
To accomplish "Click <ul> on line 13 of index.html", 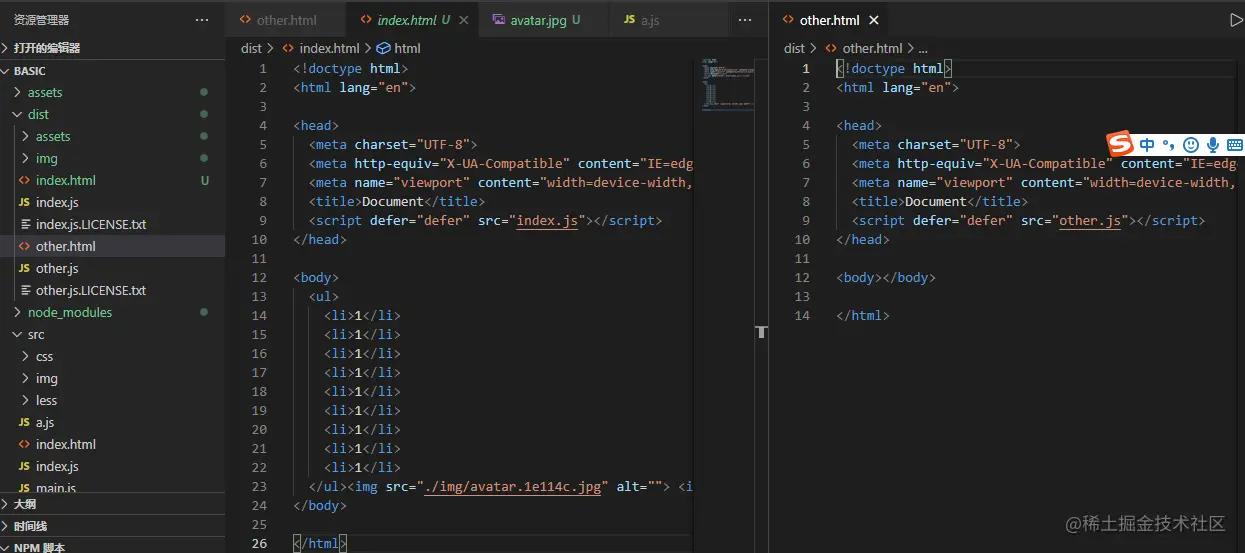I will click(x=324, y=297).
